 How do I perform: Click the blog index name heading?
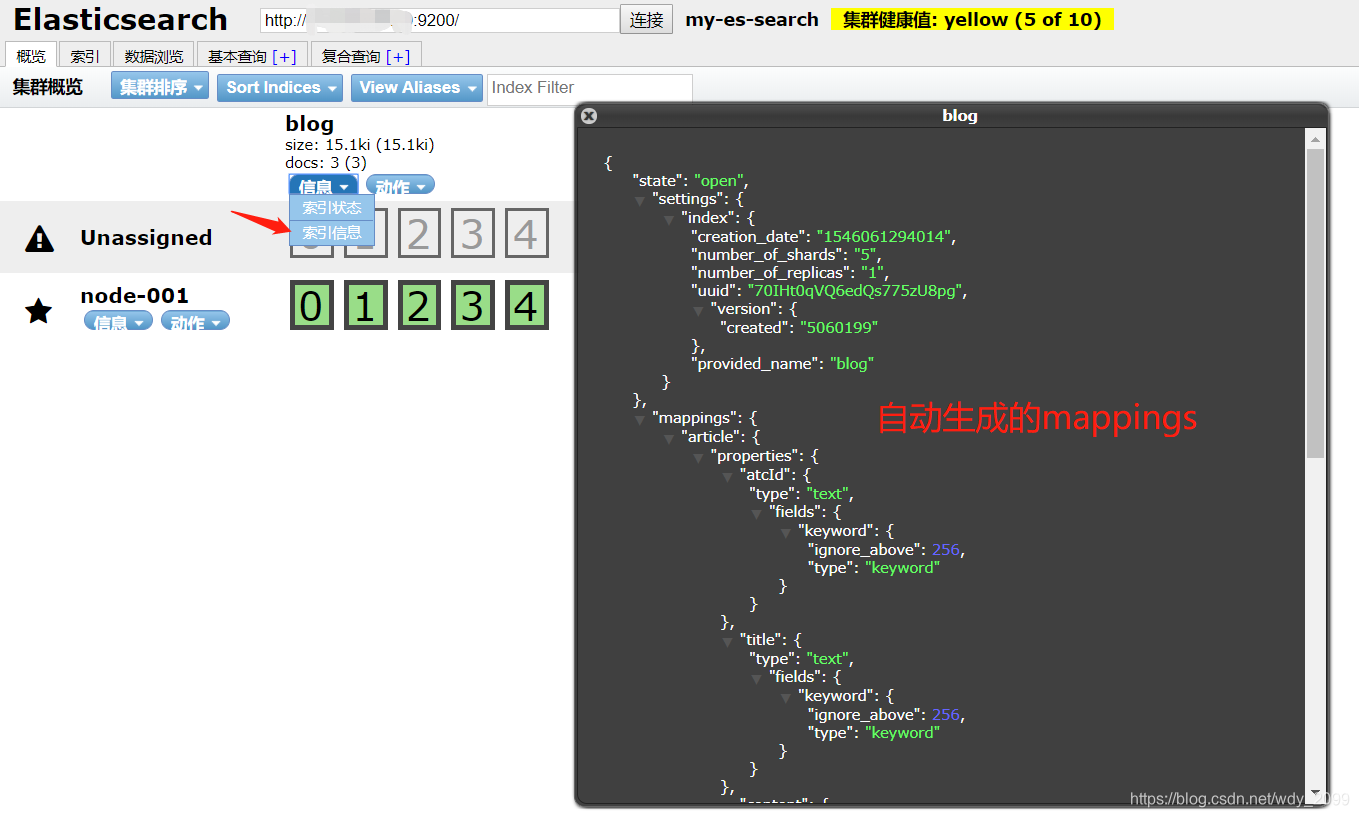click(x=310, y=124)
